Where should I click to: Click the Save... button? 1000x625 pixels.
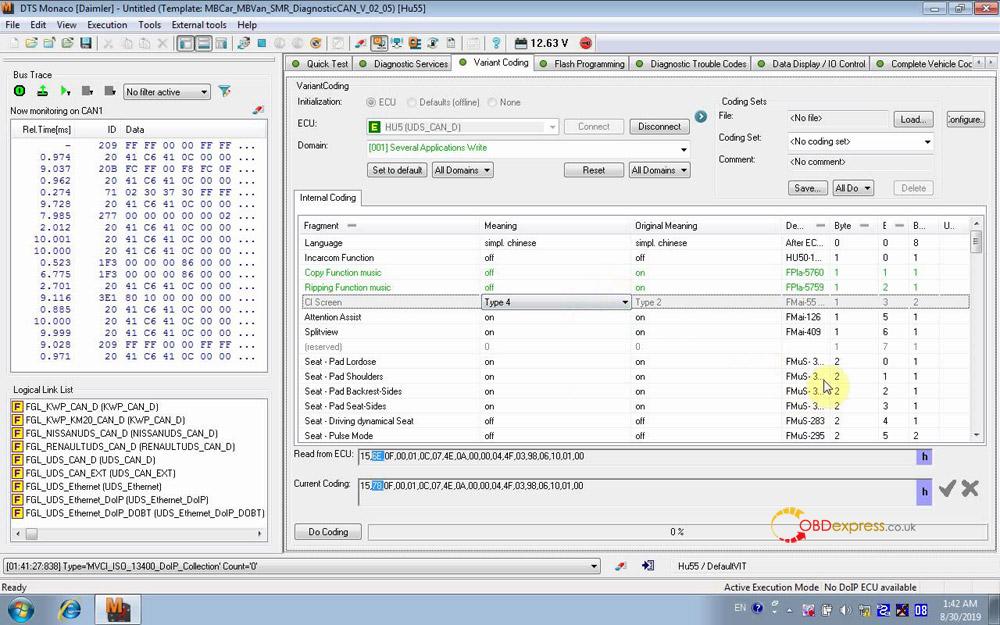[x=807, y=188]
